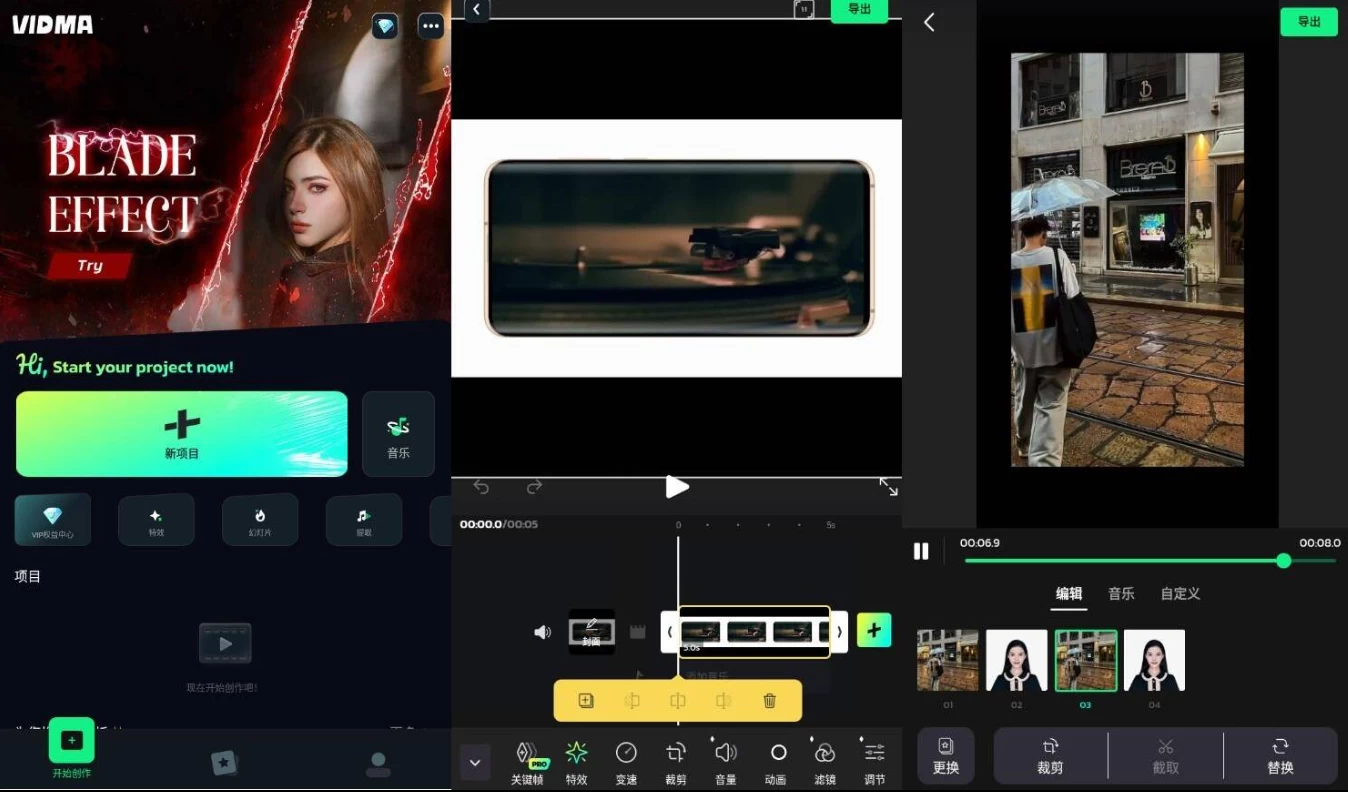Tap the 新项目 new project button
The image size is (1348, 792).
182,433
